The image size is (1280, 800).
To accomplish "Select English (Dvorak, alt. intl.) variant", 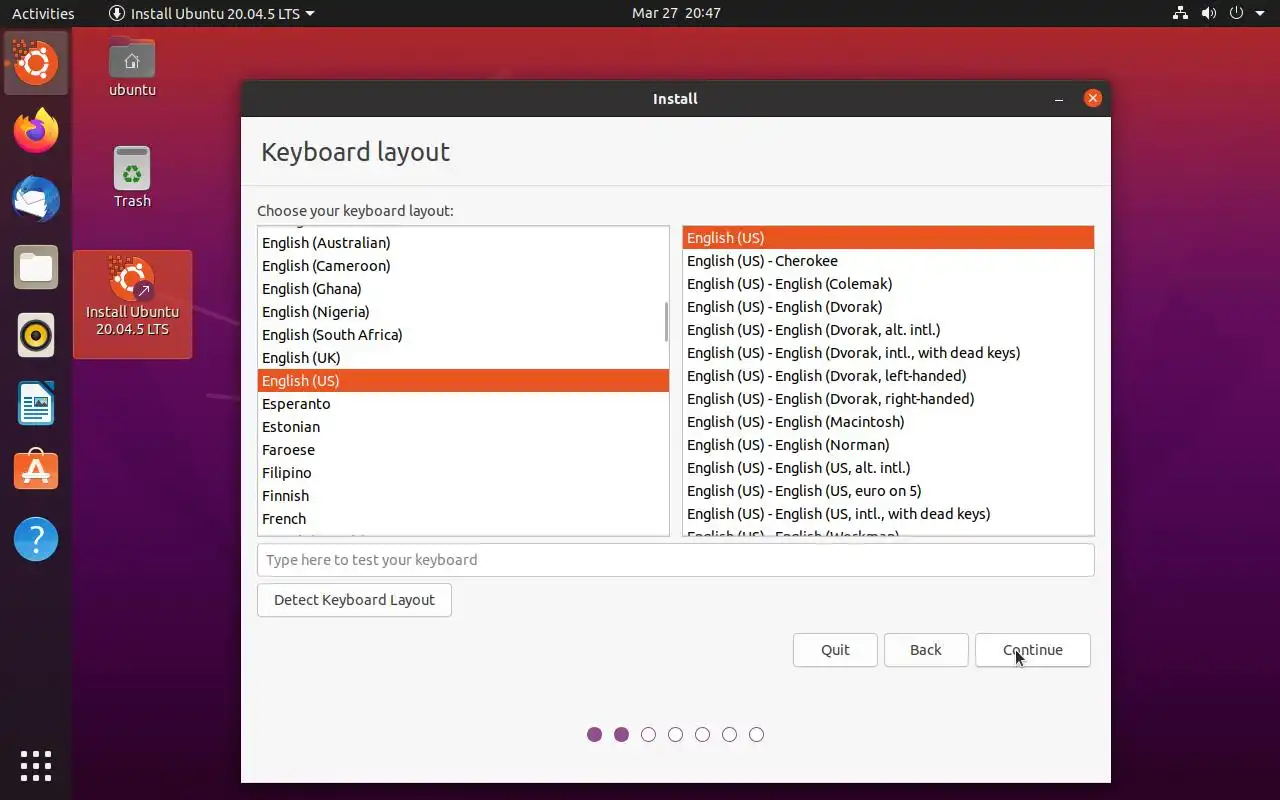I will coord(888,330).
